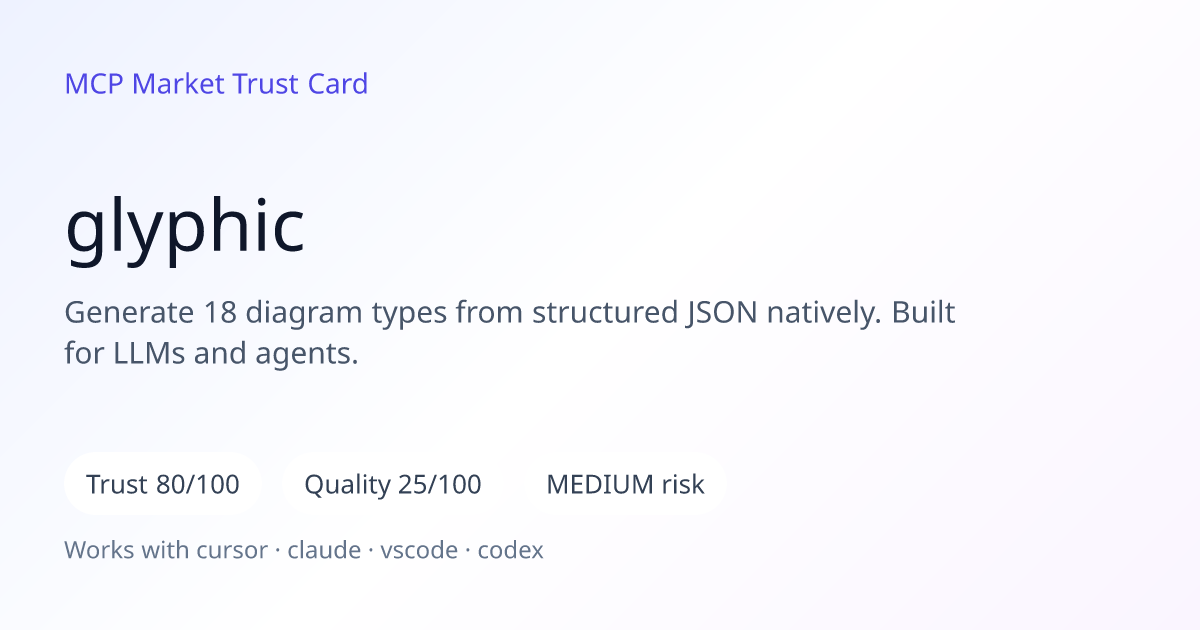1200x630 pixels.
Task: Click the word structured in the description
Action: pos(605,313)
